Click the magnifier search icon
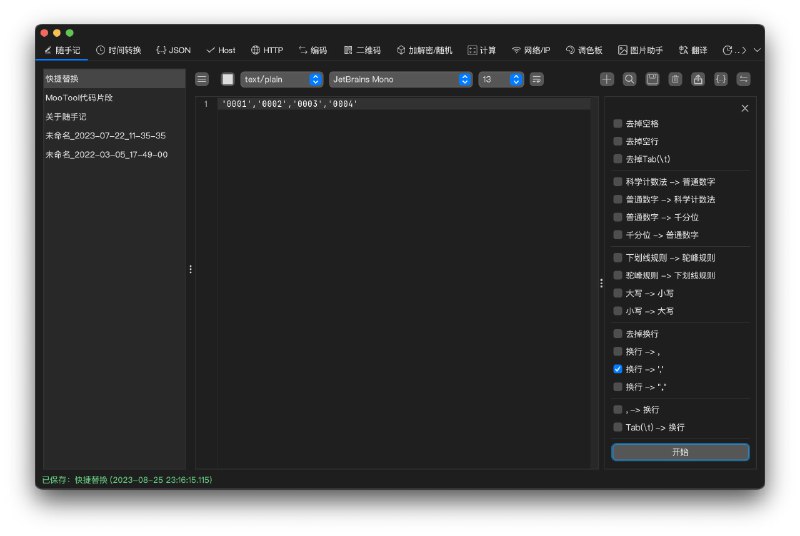This screenshot has height=536, width=800. point(630,79)
